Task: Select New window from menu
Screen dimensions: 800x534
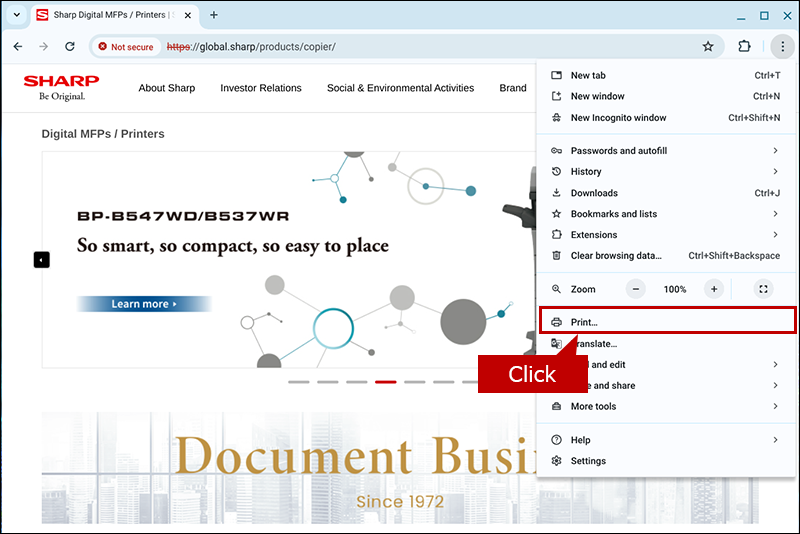Action: click(x=666, y=96)
